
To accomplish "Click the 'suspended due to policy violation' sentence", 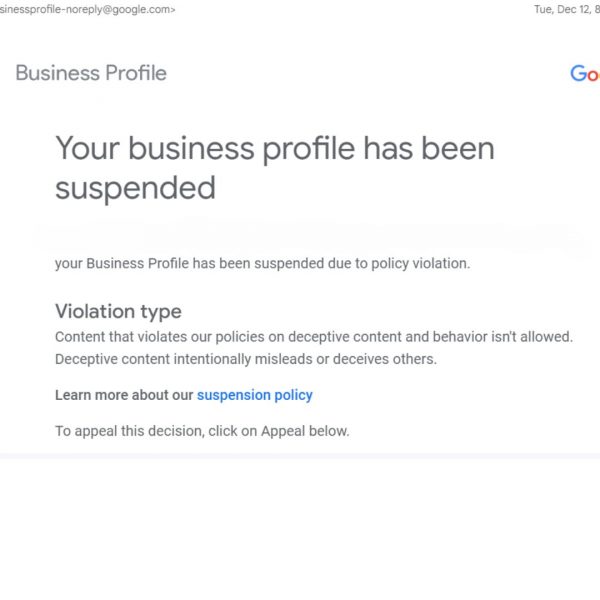I will [x=262, y=264].
